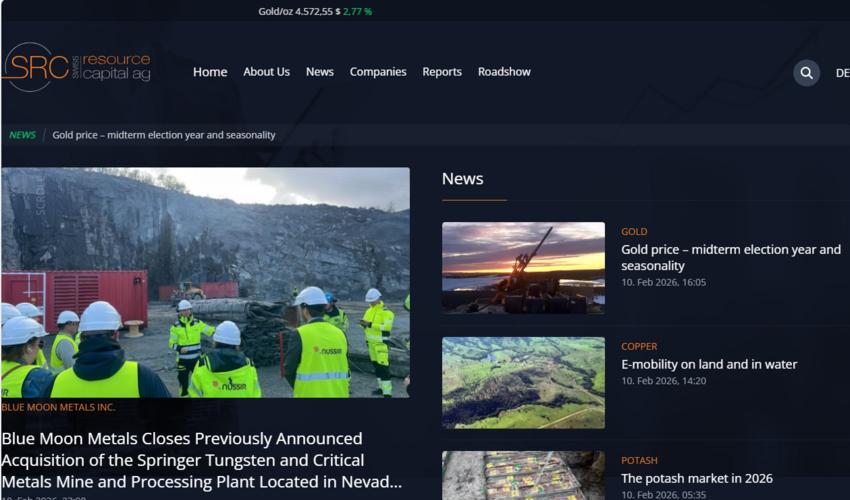Go to the Home menu item
This screenshot has height=500, width=850.
point(210,72)
